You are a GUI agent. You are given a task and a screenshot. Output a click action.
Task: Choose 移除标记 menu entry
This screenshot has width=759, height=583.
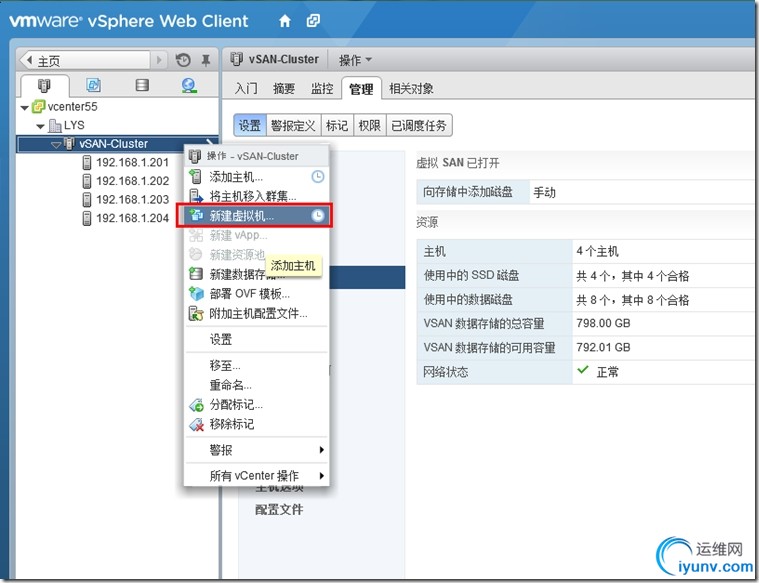(257, 424)
